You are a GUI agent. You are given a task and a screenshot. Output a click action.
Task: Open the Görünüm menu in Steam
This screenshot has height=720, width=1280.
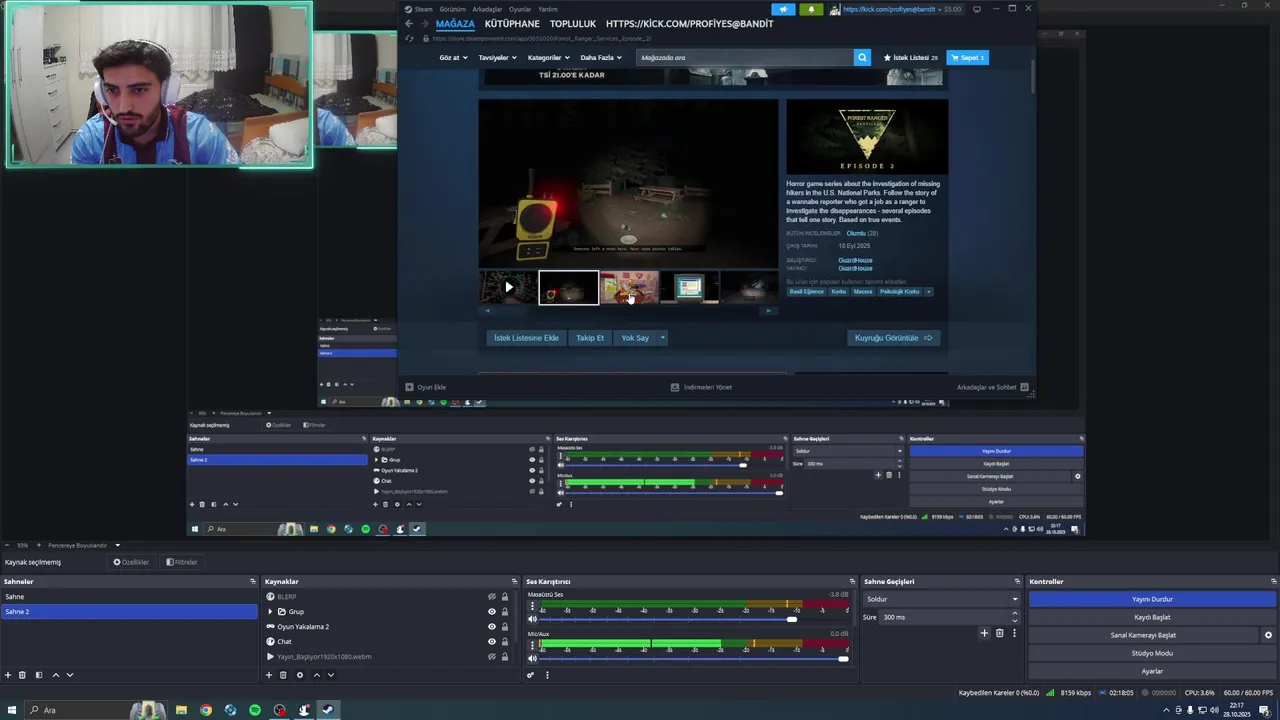(x=453, y=9)
